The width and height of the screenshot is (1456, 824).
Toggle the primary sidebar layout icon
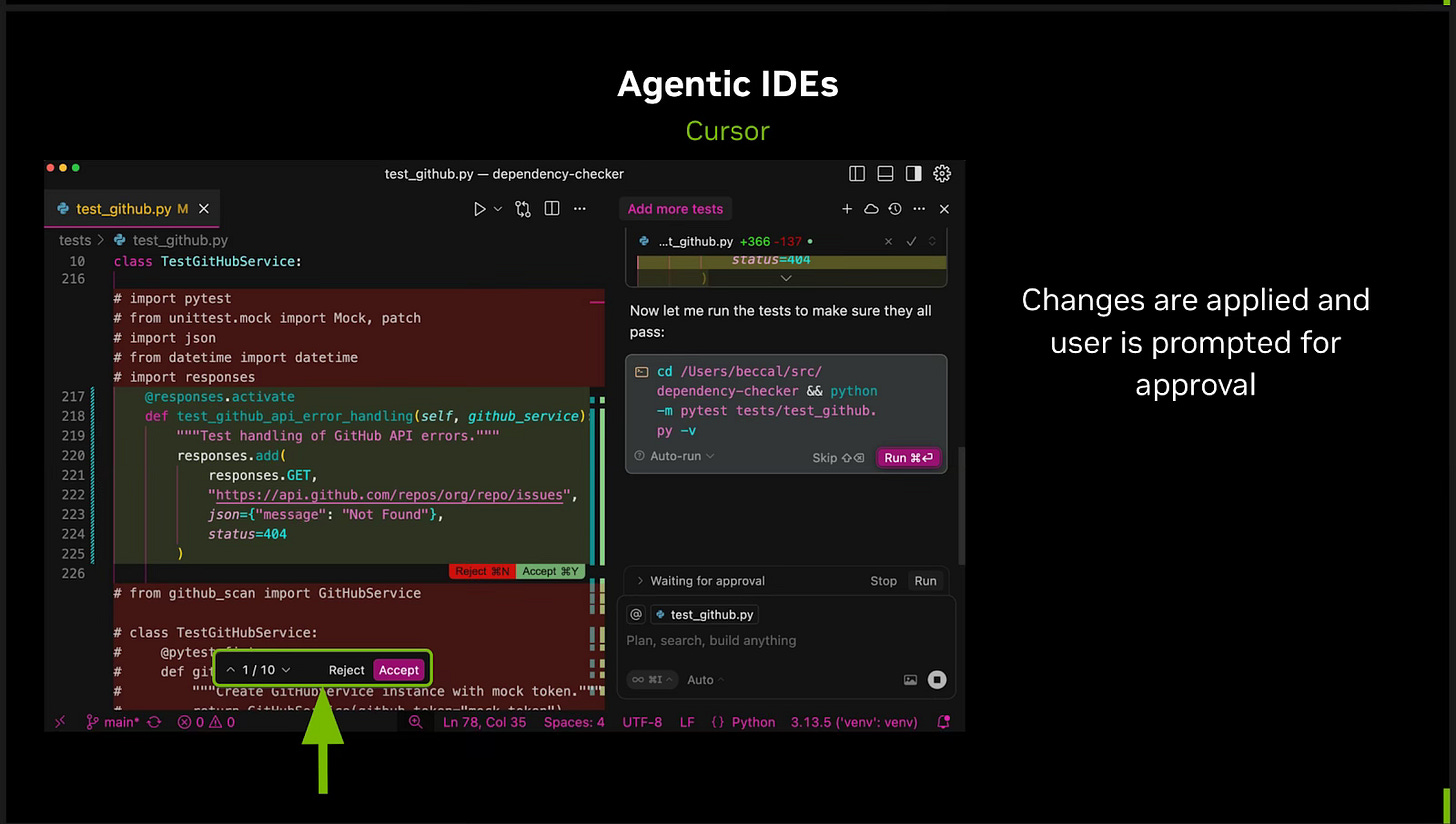[857, 173]
